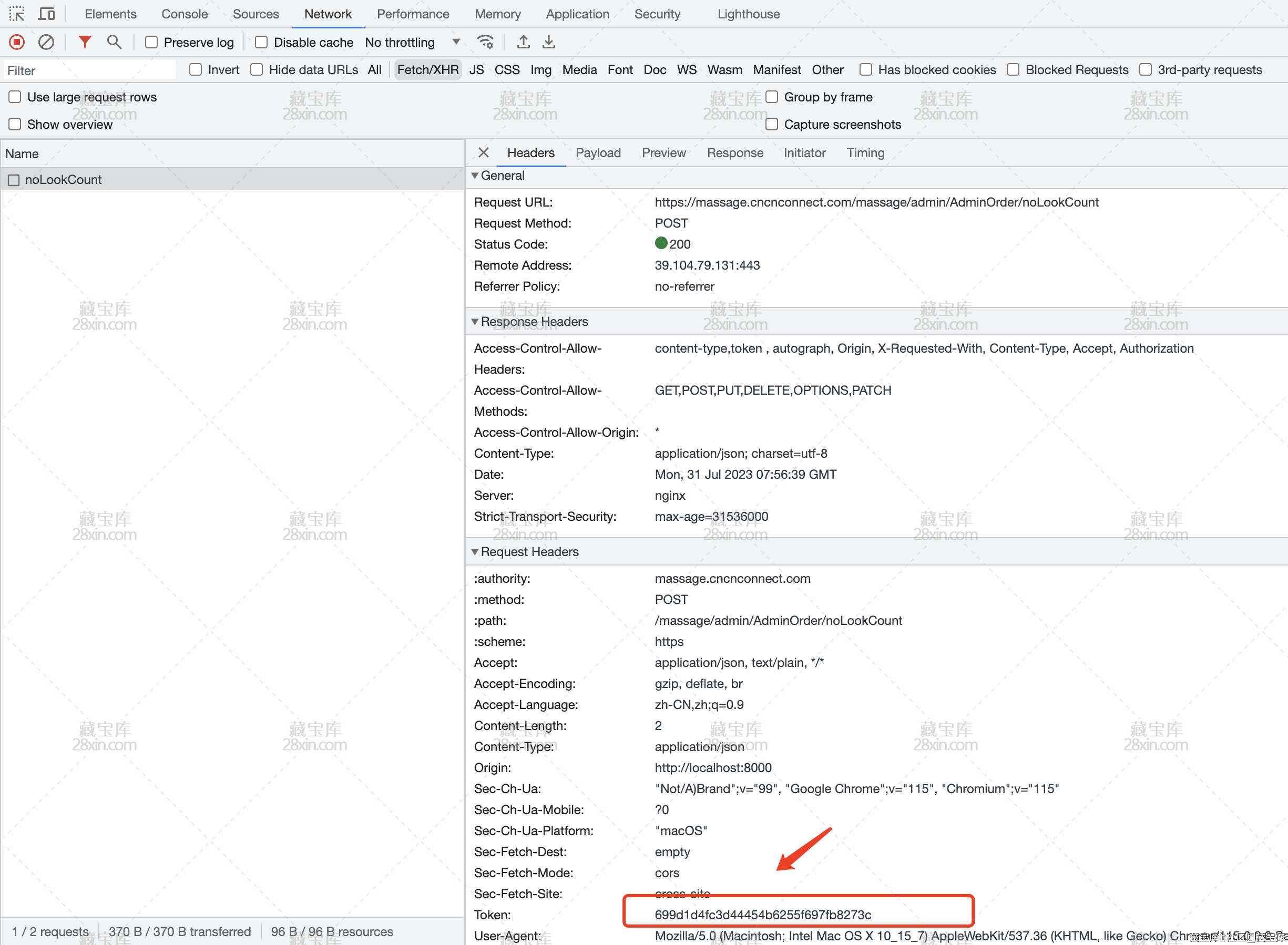
Task: Tick the Hide data URLs checkbox
Action: click(x=257, y=70)
